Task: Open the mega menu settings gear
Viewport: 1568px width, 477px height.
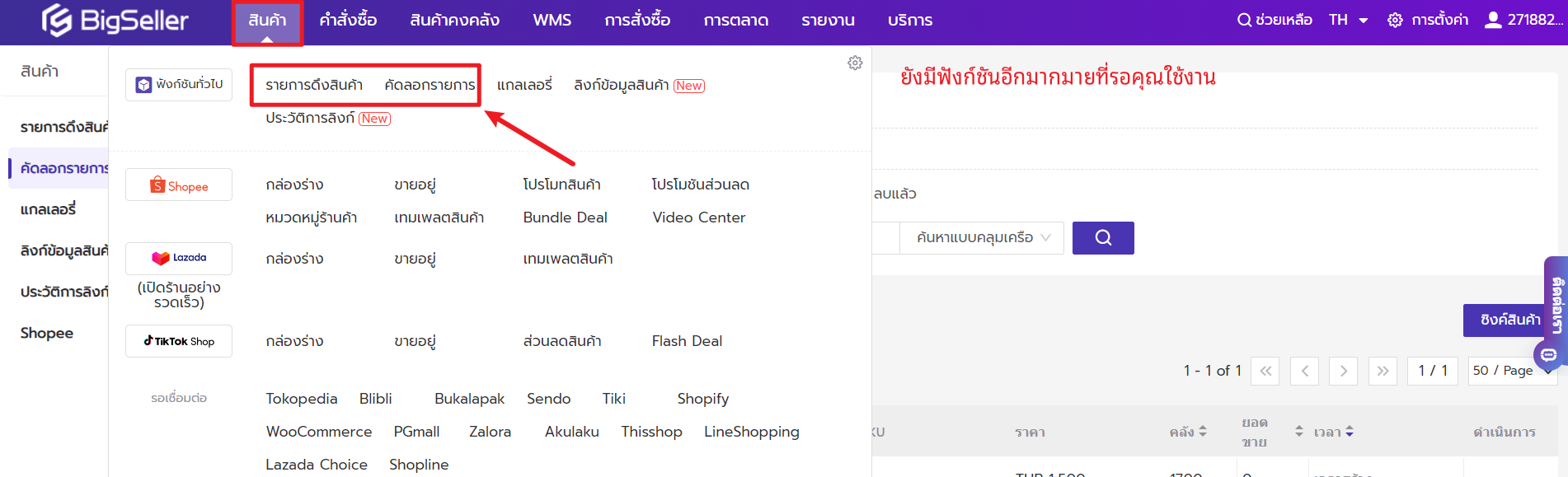Action: 855,63
